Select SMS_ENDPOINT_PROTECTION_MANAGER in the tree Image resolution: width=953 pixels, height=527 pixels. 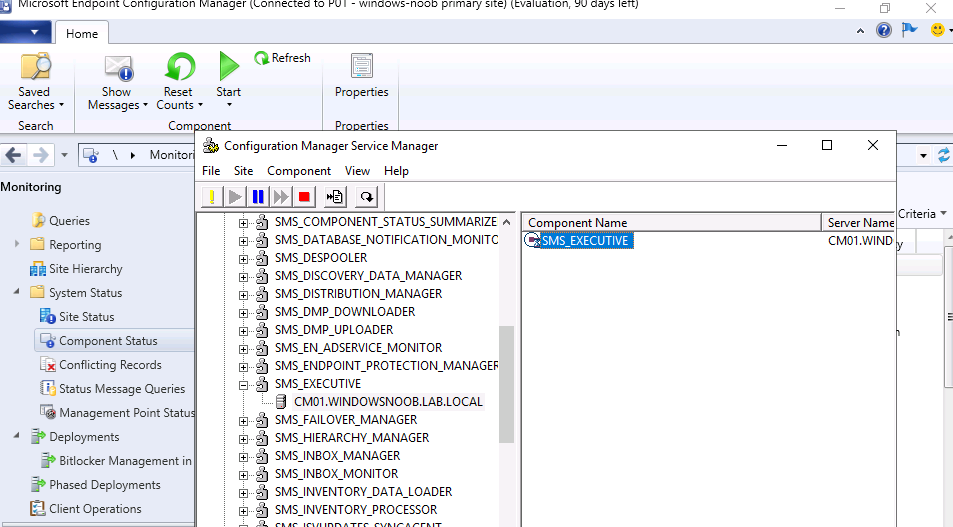(386, 366)
